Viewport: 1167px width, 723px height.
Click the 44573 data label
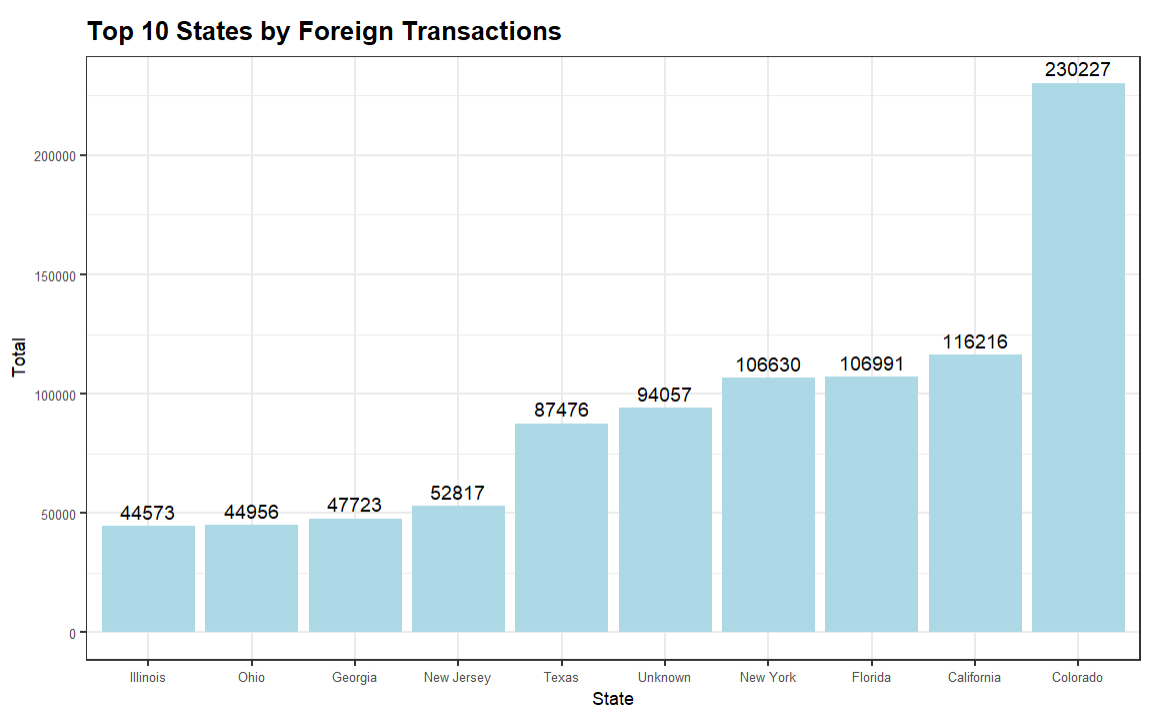tap(148, 513)
